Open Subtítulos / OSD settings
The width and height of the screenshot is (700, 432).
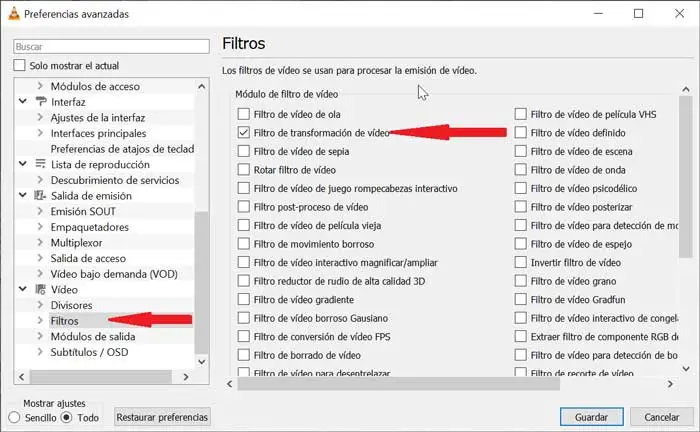(x=89, y=352)
